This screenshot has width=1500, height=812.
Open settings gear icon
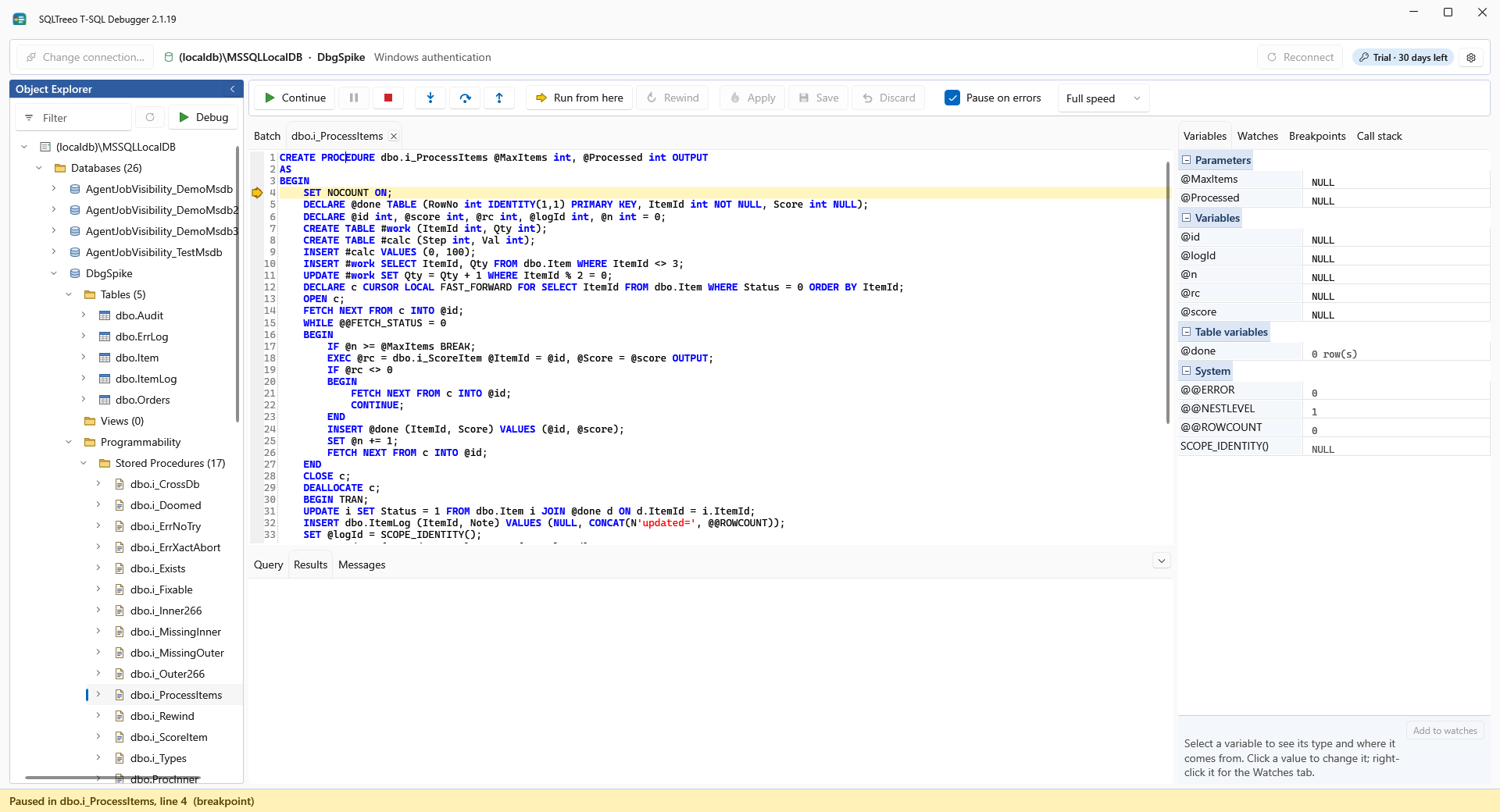[1471, 58]
